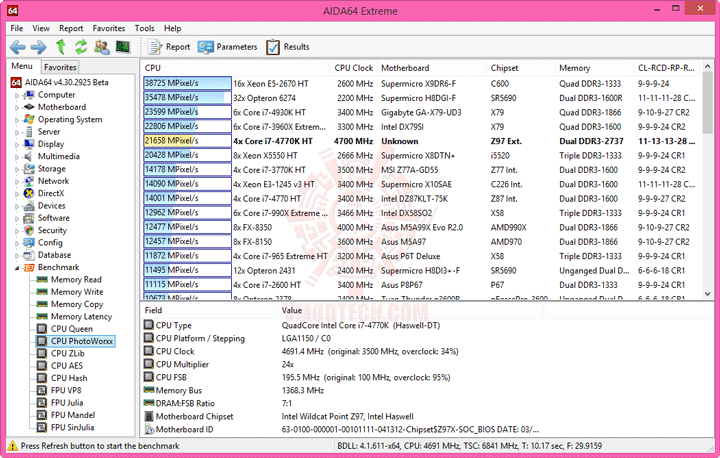Expand the Computer tree node
The width and height of the screenshot is (720, 458).
tap(17, 96)
